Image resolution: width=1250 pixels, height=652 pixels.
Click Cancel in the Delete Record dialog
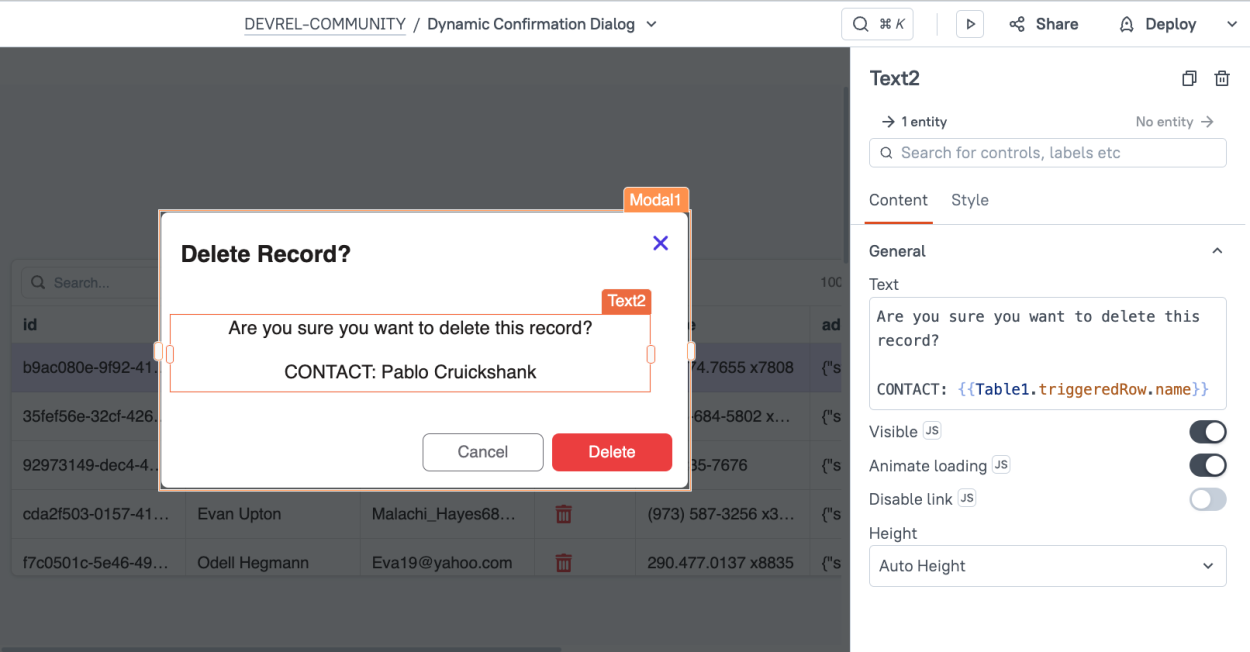click(483, 452)
